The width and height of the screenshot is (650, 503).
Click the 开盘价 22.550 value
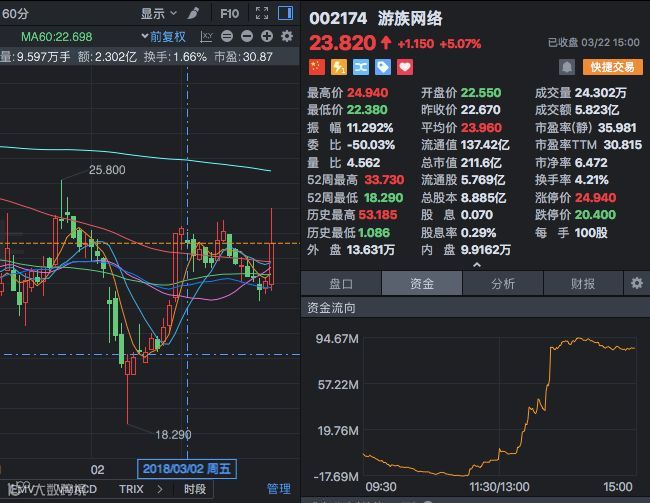[x=481, y=92]
